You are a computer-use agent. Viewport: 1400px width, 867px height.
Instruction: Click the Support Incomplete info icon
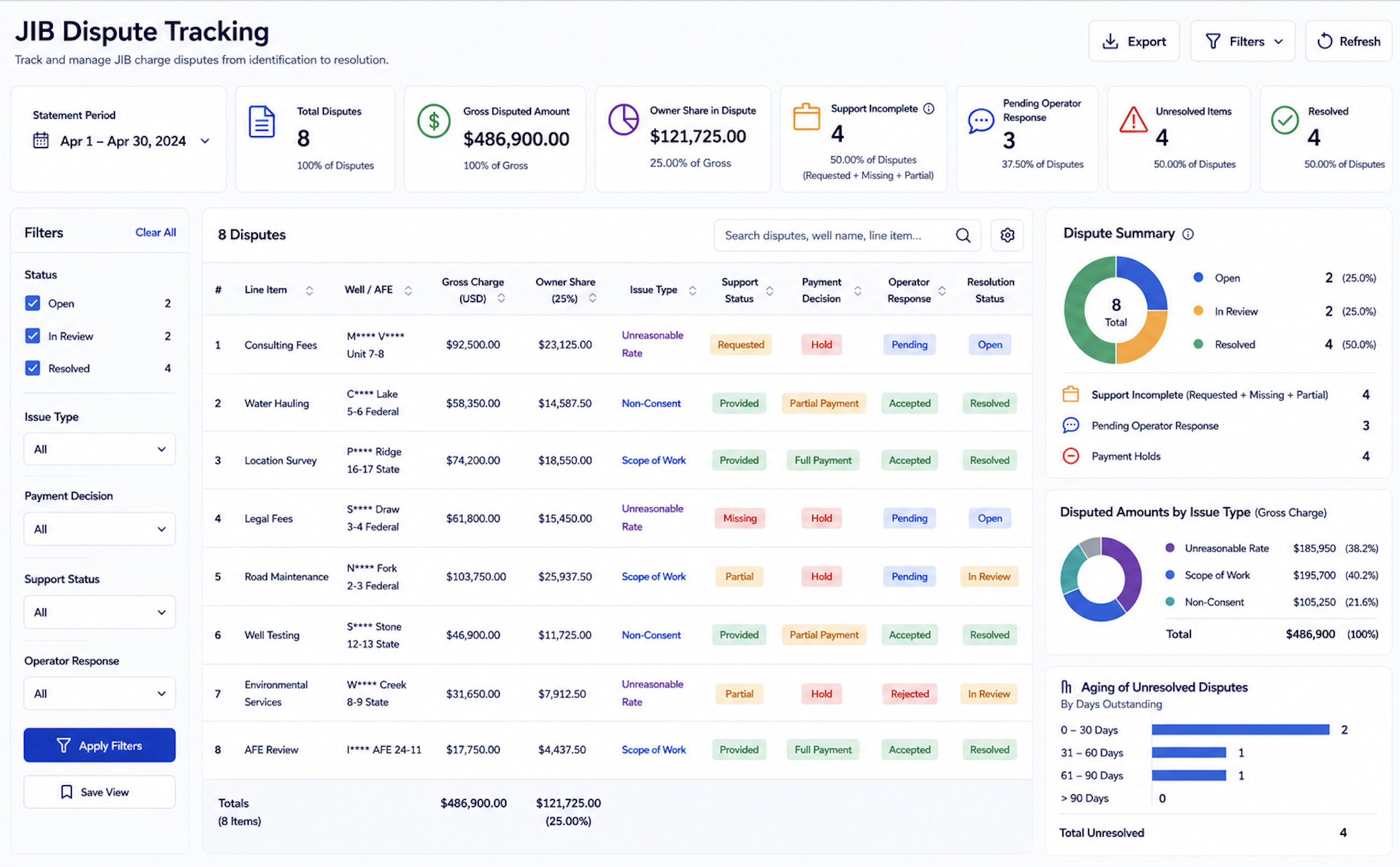929,109
